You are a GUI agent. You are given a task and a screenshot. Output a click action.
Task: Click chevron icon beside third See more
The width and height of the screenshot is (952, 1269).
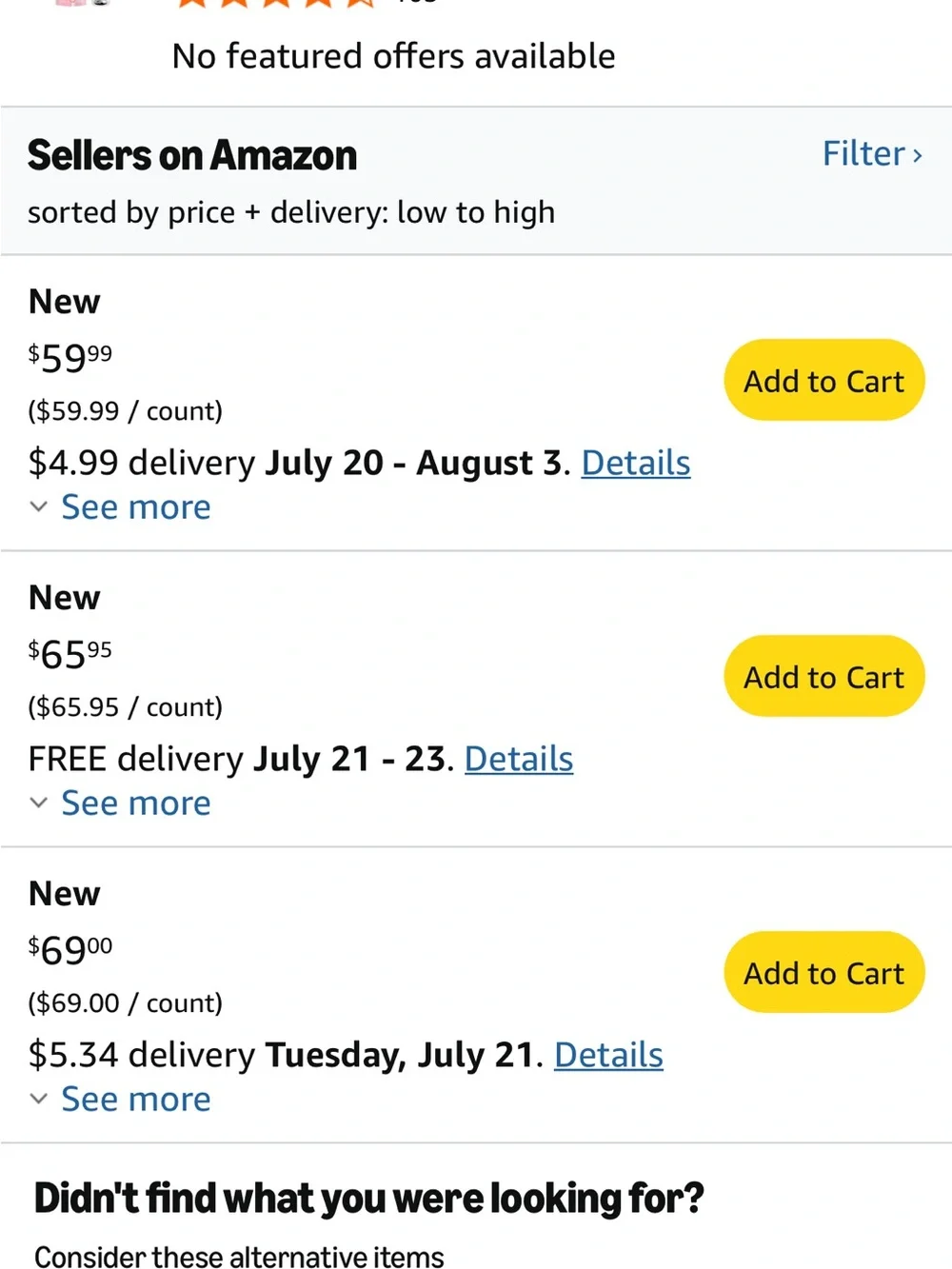39,1100
